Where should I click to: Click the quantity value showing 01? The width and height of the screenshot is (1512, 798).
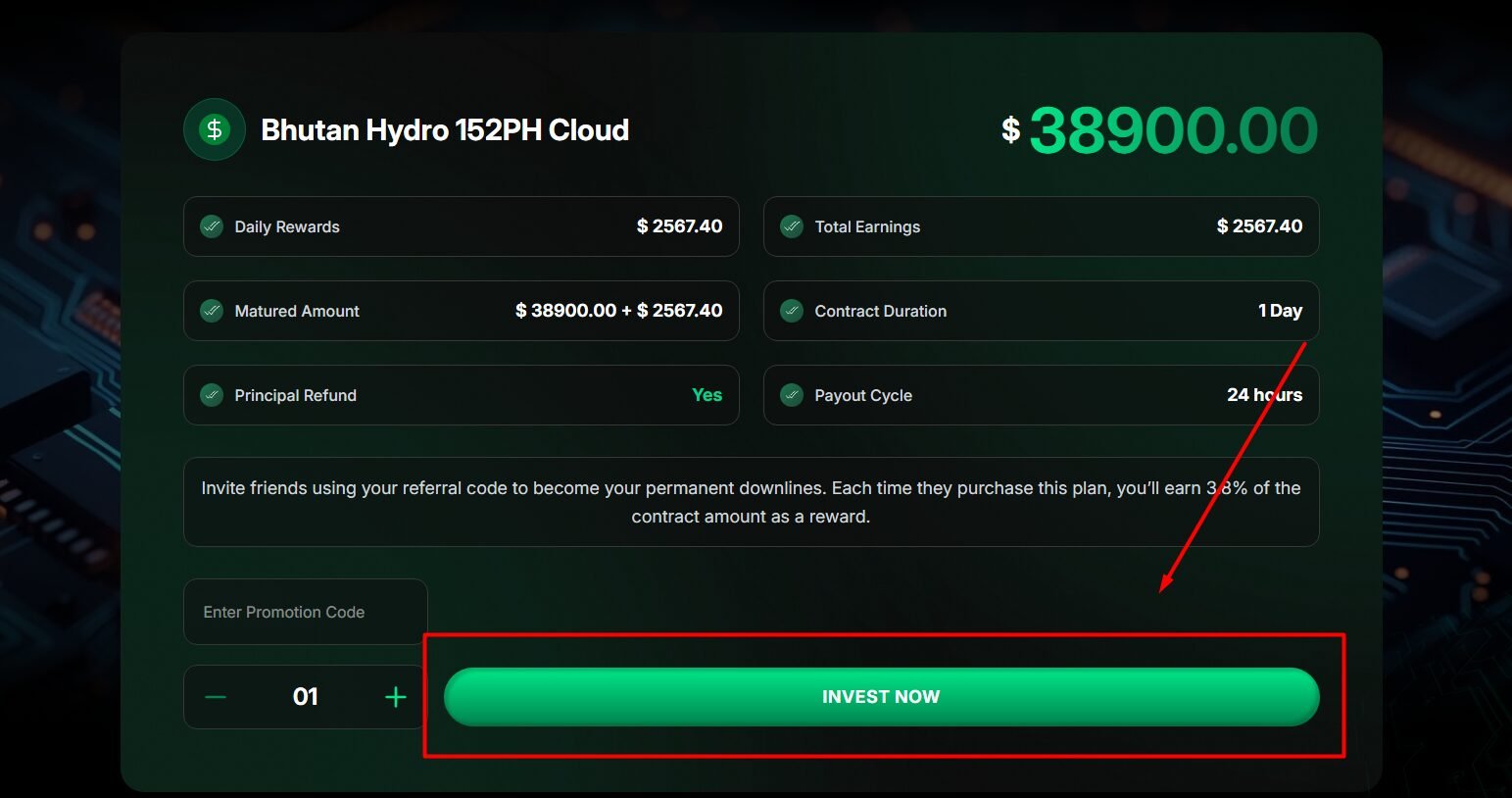click(x=305, y=697)
